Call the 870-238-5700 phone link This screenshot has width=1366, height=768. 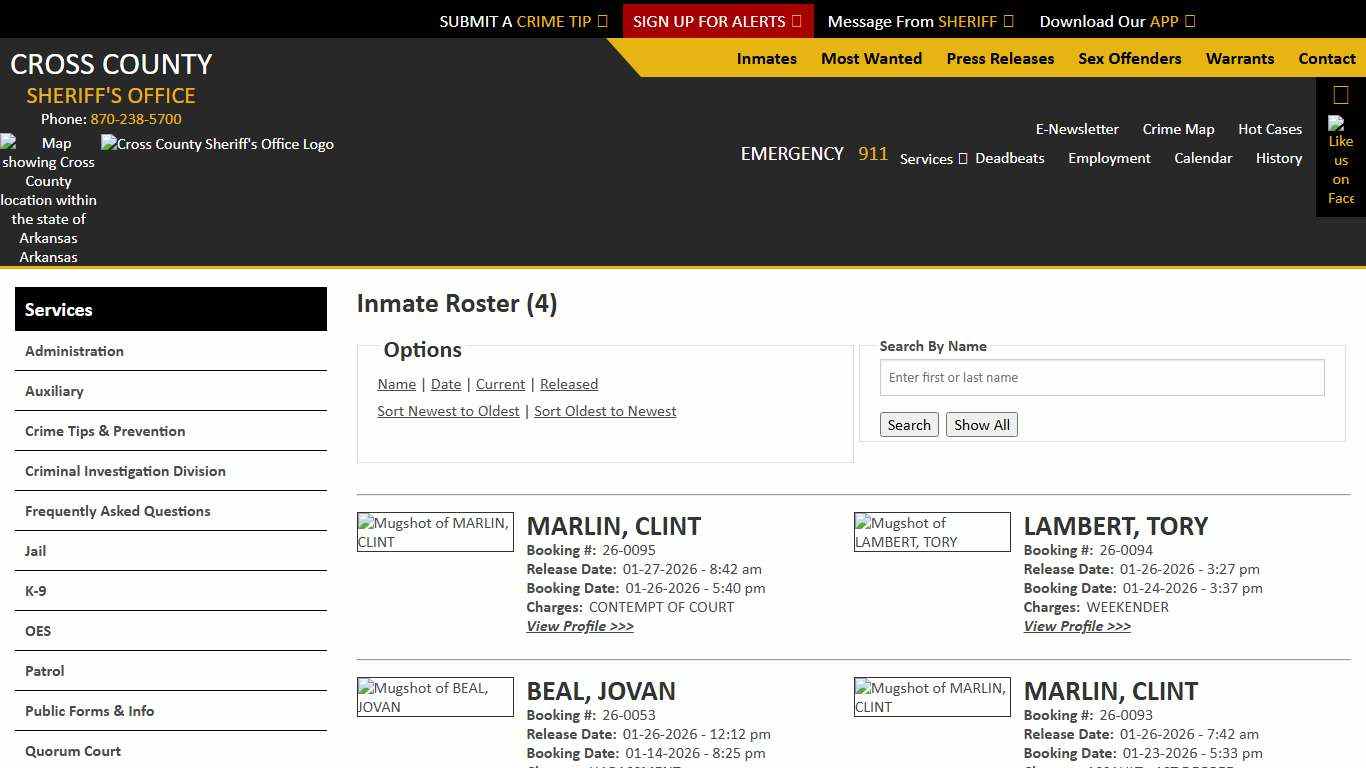tap(135, 118)
